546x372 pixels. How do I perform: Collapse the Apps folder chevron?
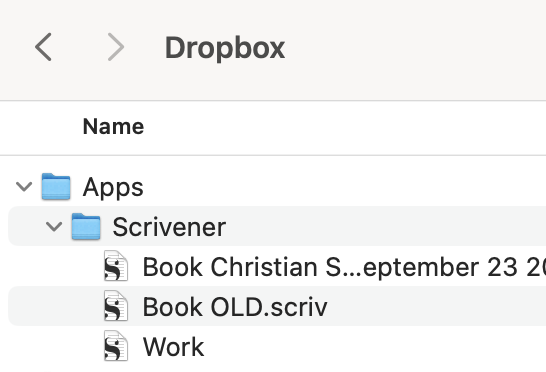24,187
